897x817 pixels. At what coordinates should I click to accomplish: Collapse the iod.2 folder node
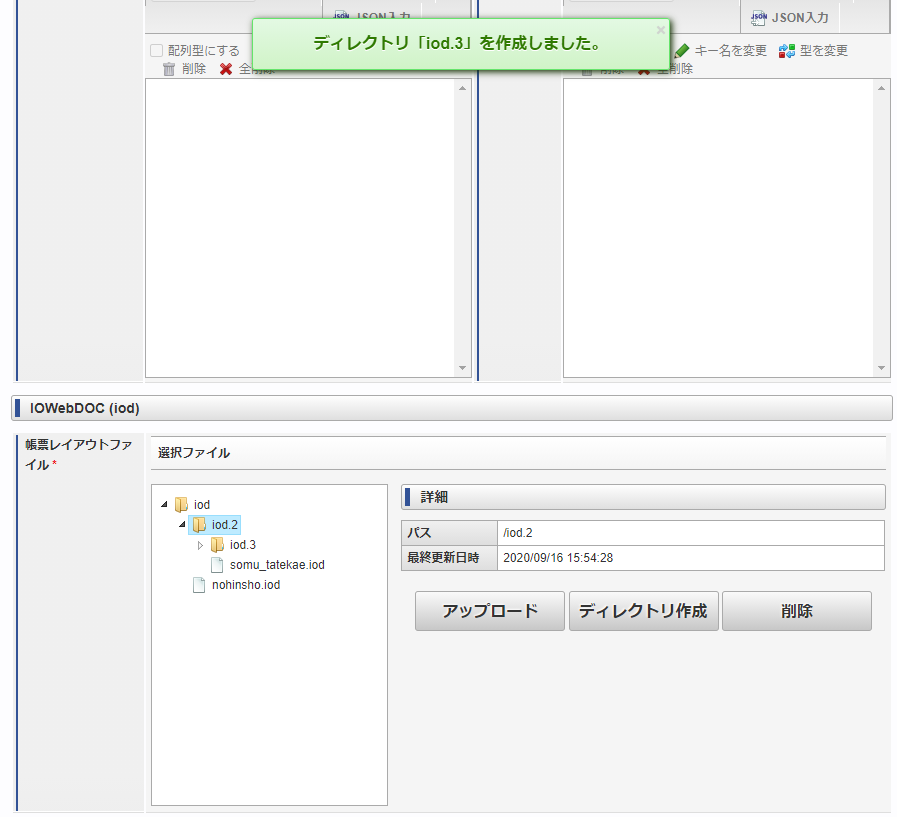(x=182, y=525)
